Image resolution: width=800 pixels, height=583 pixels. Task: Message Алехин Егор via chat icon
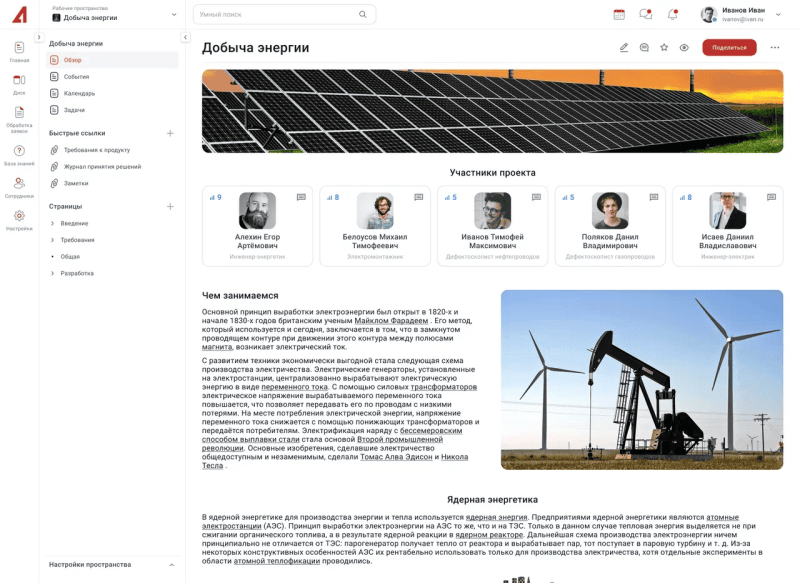301,198
